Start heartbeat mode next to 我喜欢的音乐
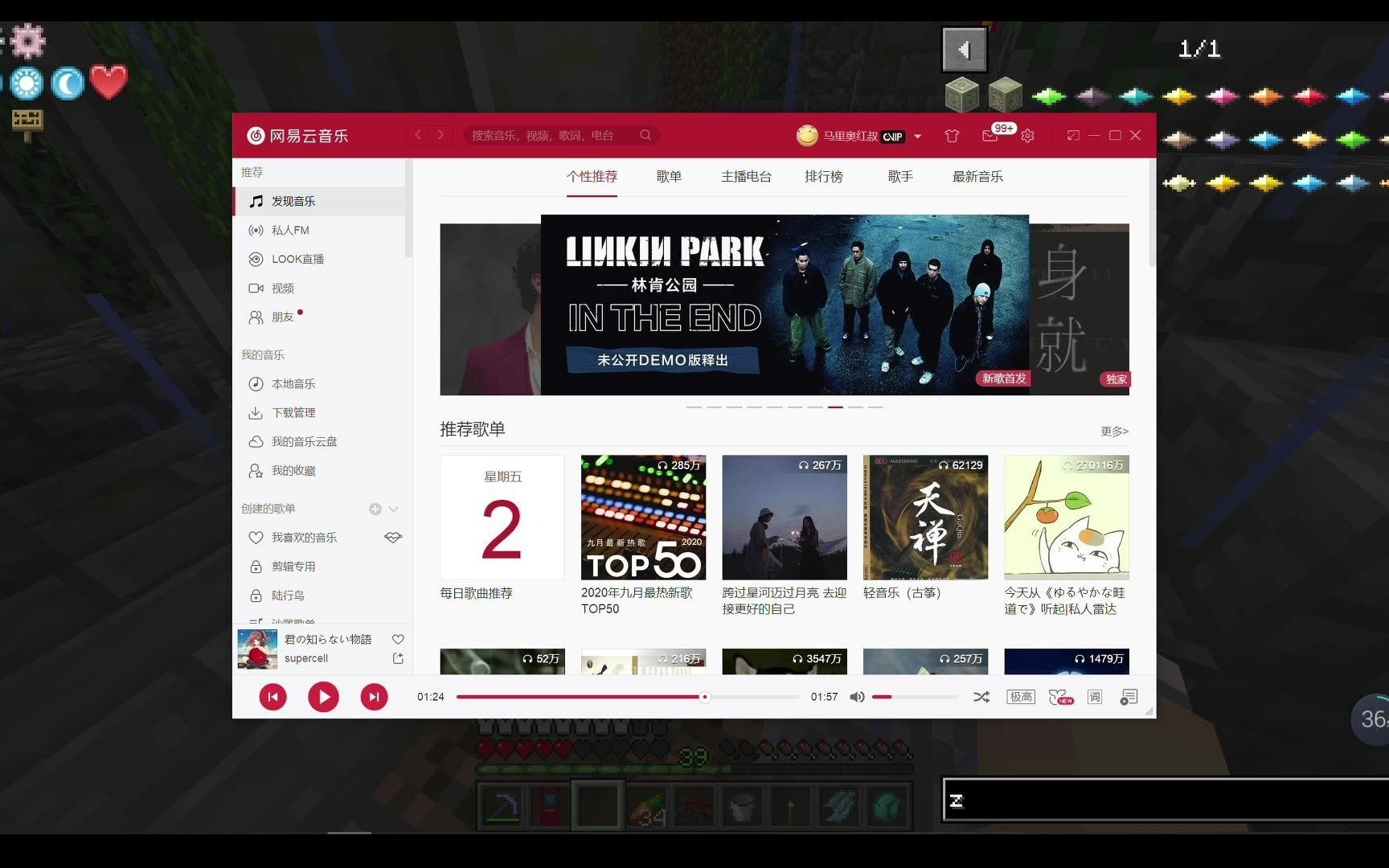This screenshot has width=1389, height=868. pos(393,537)
